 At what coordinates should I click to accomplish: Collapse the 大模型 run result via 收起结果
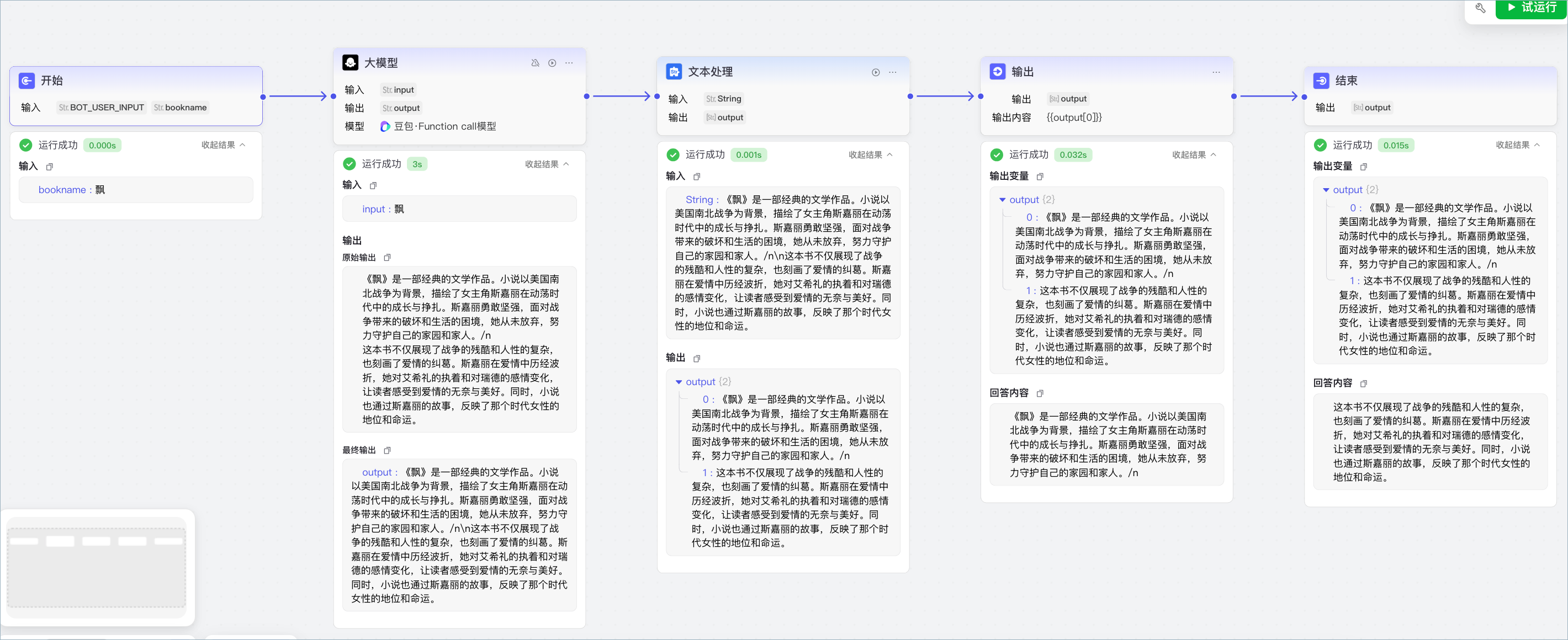547,164
